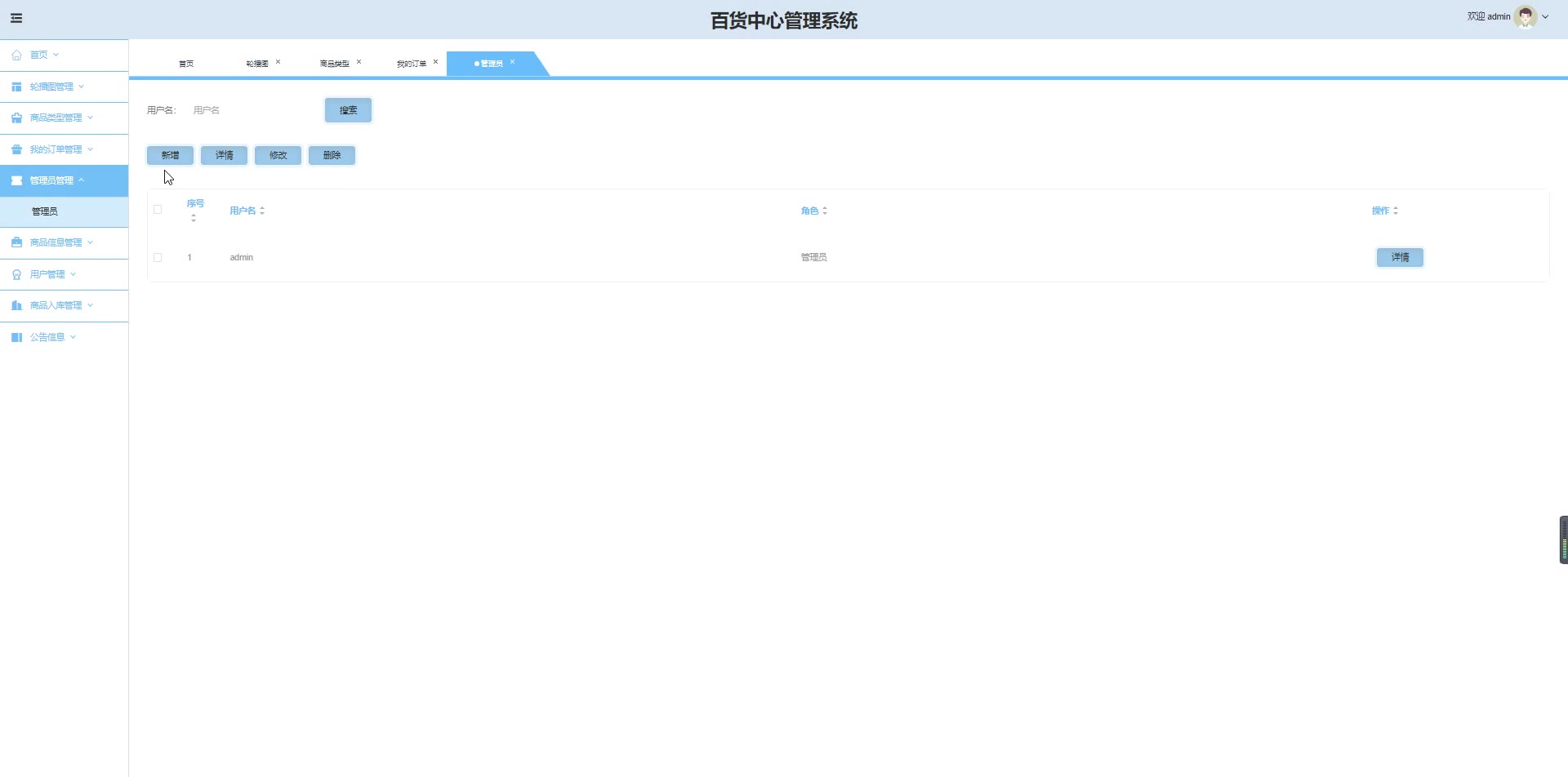Click the 商品类型管理 sidebar icon
The image size is (1568, 777).
click(x=16, y=118)
